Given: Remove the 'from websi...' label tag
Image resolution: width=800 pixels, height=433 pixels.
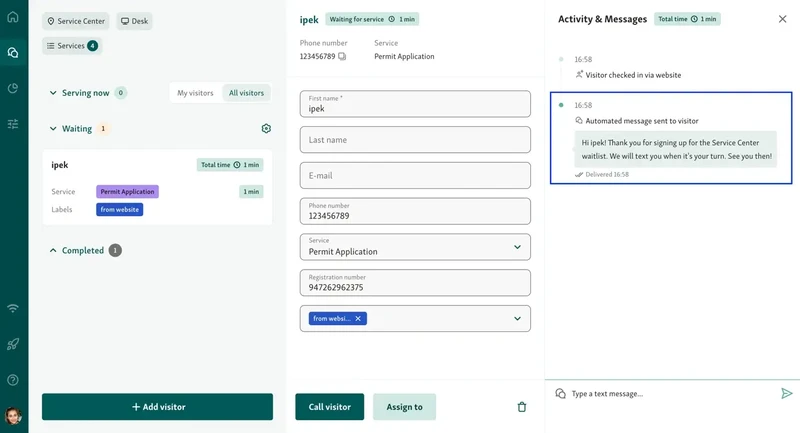Looking at the screenshot, I should 358,319.
